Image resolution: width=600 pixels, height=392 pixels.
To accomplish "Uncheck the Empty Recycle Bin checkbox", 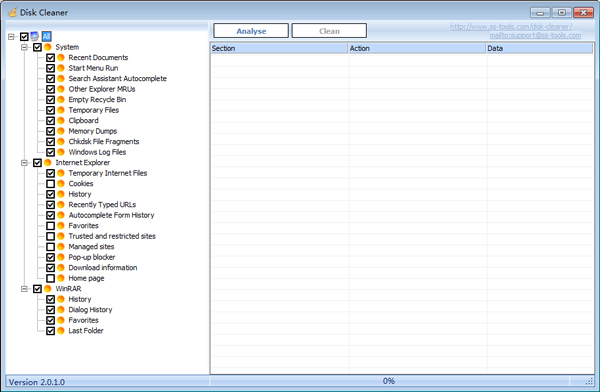I will tap(50, 100).
